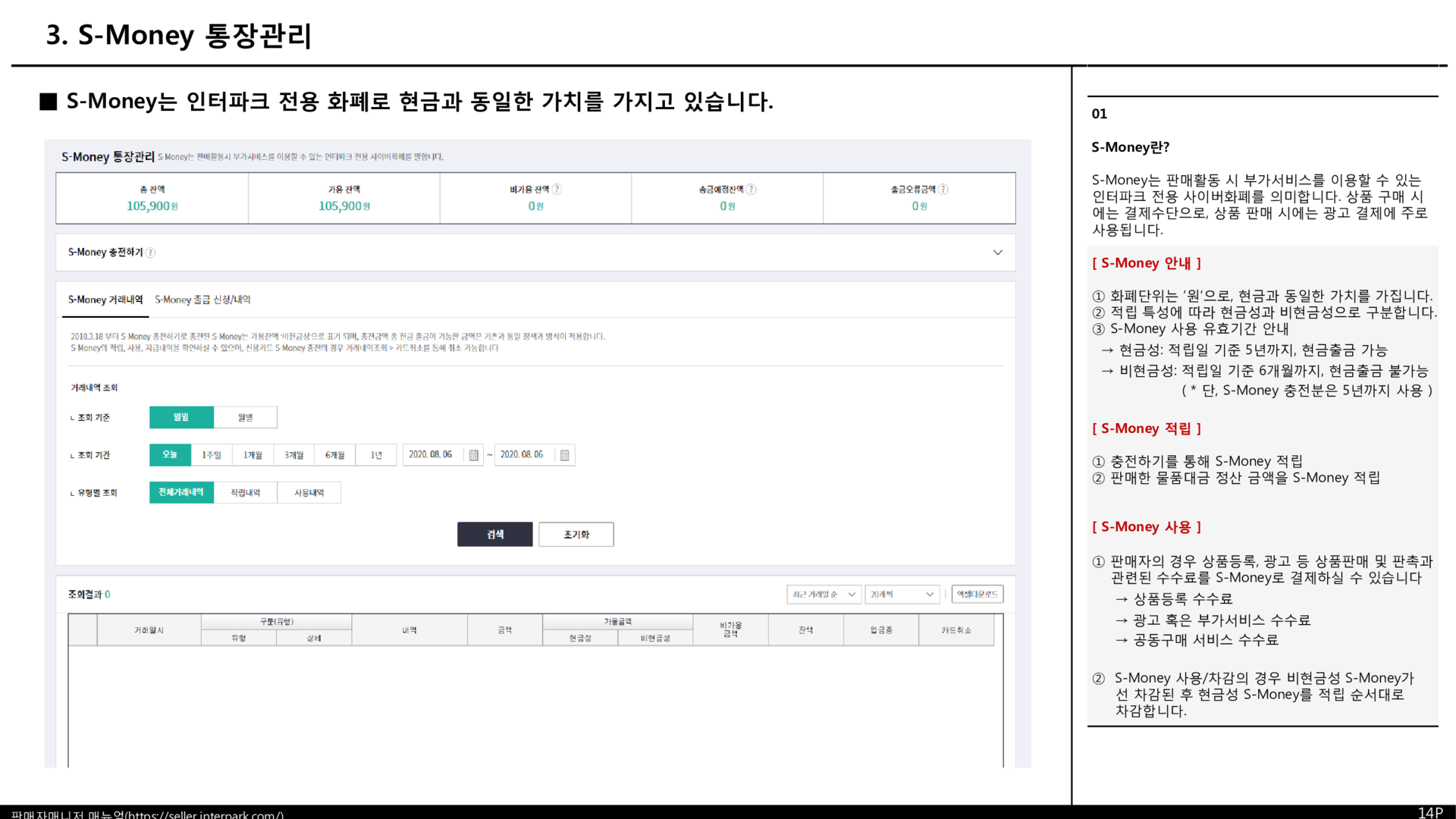Select 사용내역 type filter

click(x=309, y=493)
